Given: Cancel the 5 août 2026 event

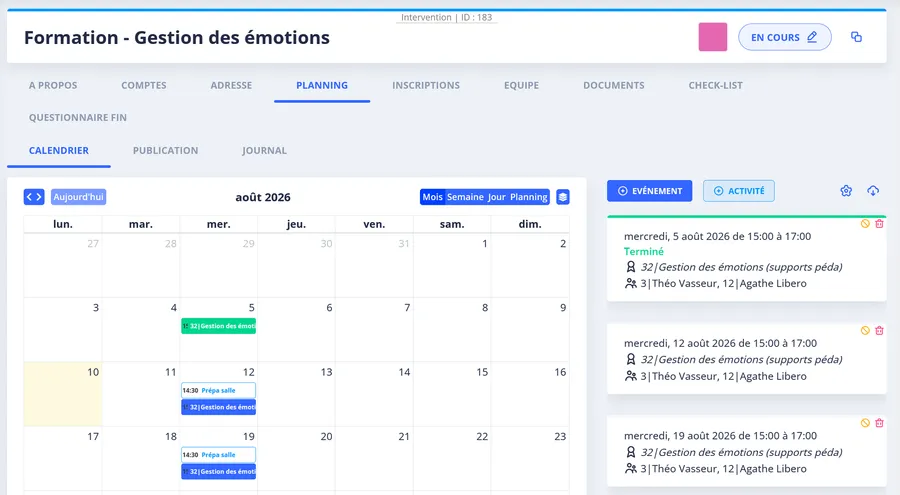Looking at the screenshot, I should click(865, 223).
